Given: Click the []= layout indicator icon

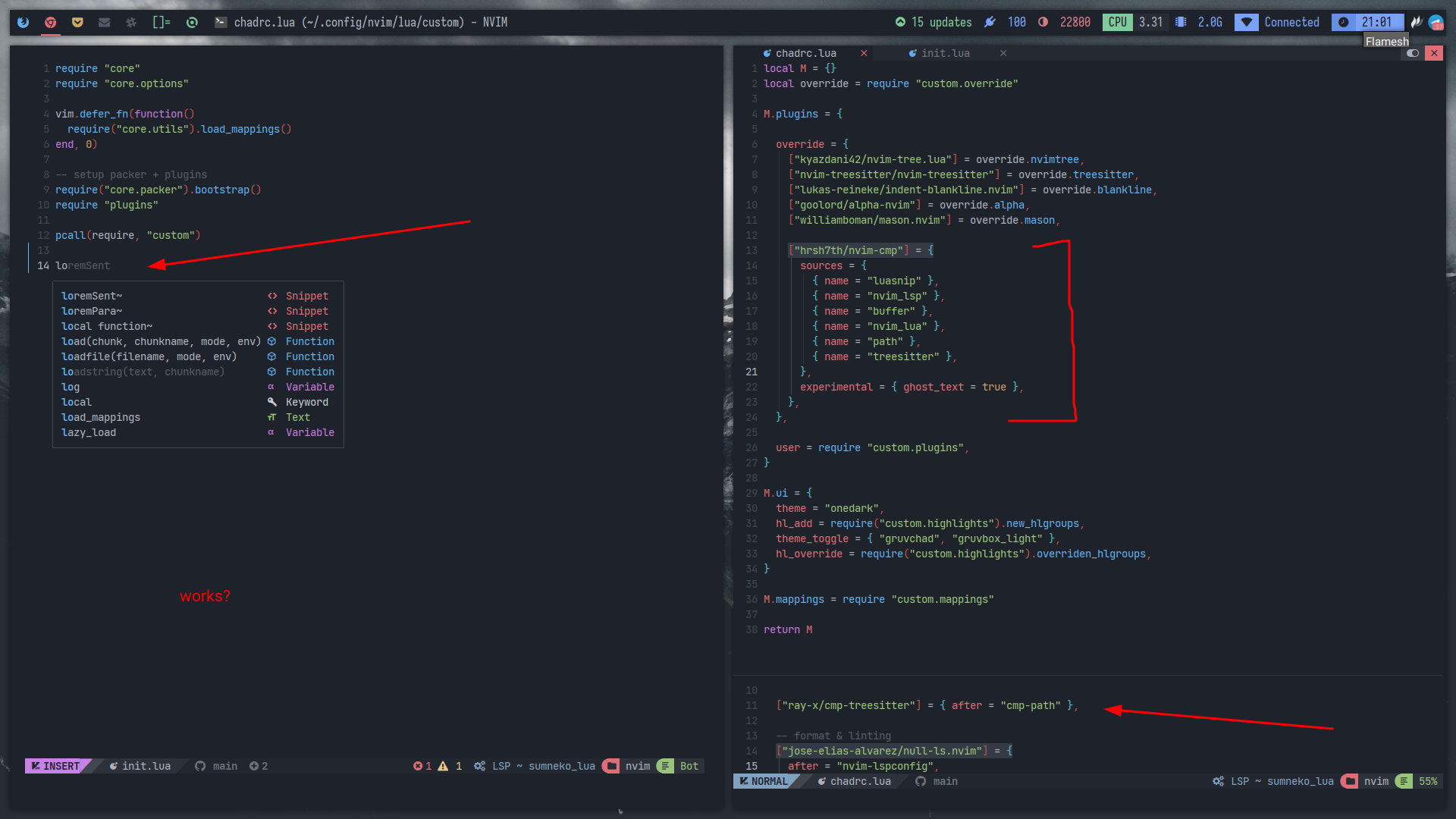Looking at the screenshot, I should click(162, 22).
